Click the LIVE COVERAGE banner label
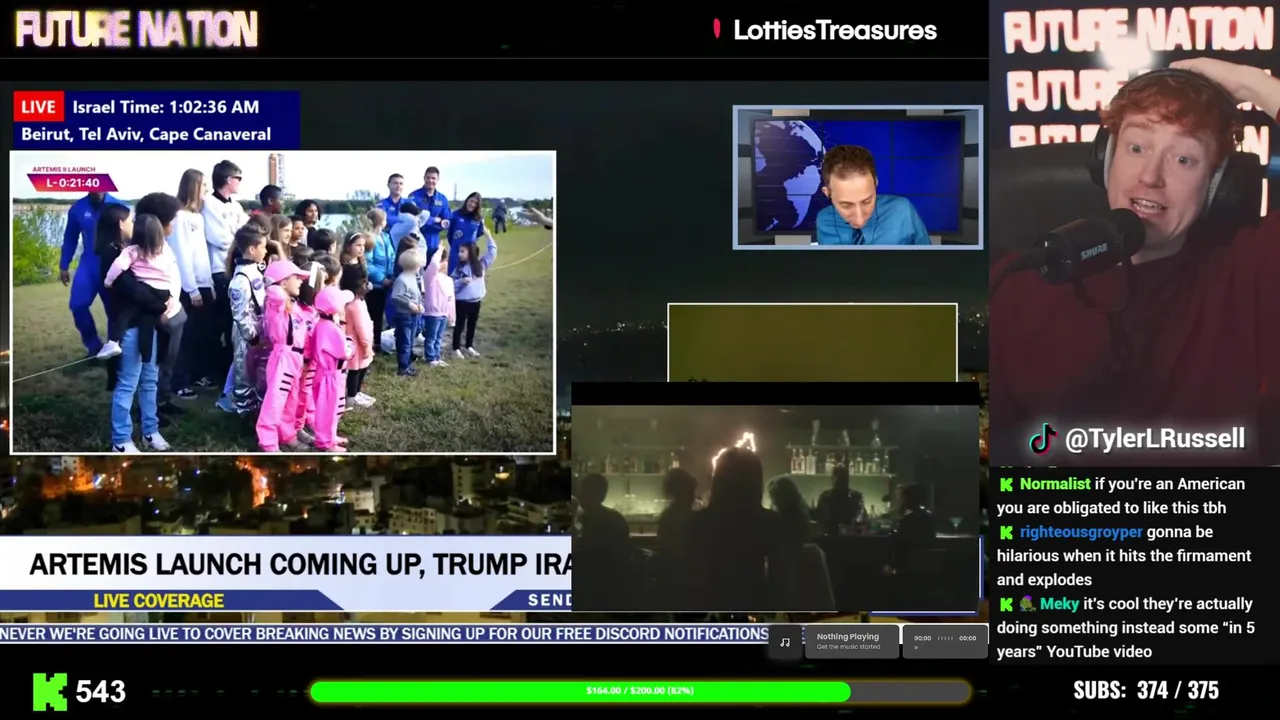 (158, 600)
